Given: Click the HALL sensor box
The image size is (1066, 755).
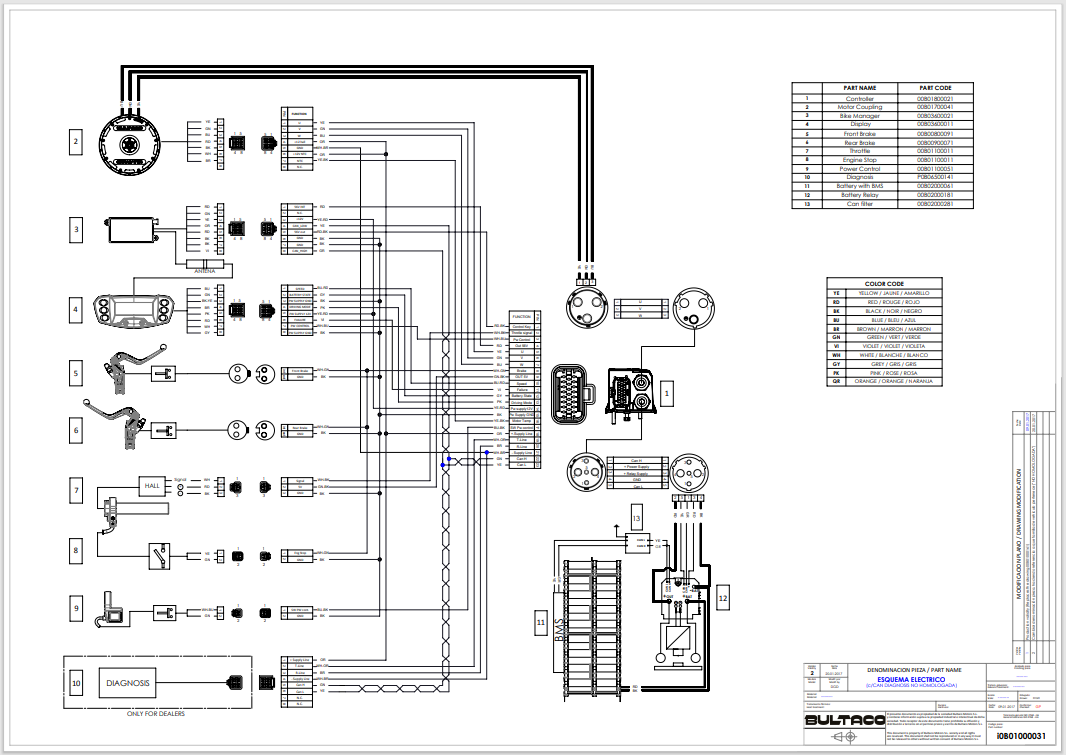Looking at the screenshot, I should pyautogui.click(x=152, y=485).
